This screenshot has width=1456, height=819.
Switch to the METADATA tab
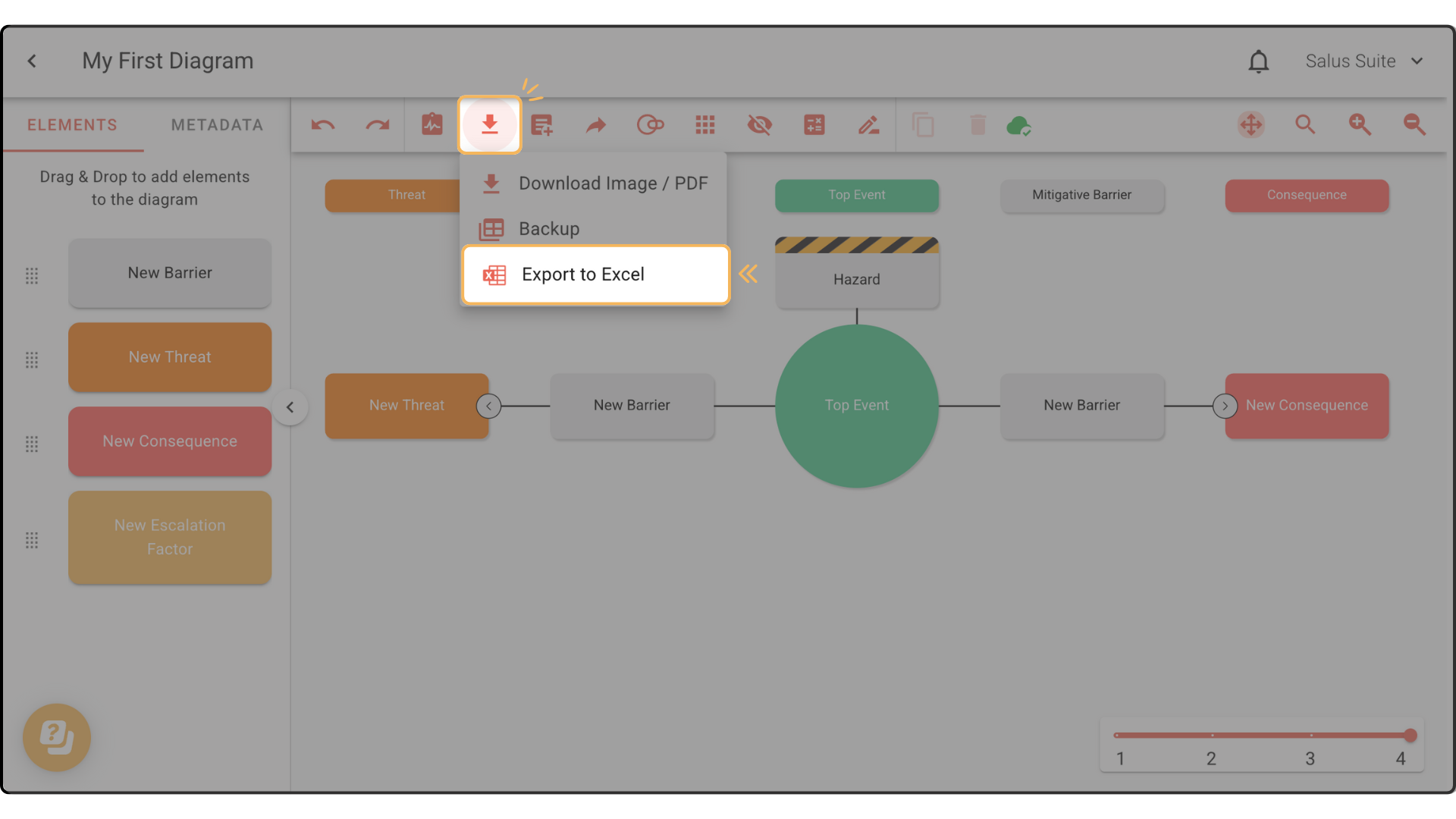[217, 125]
